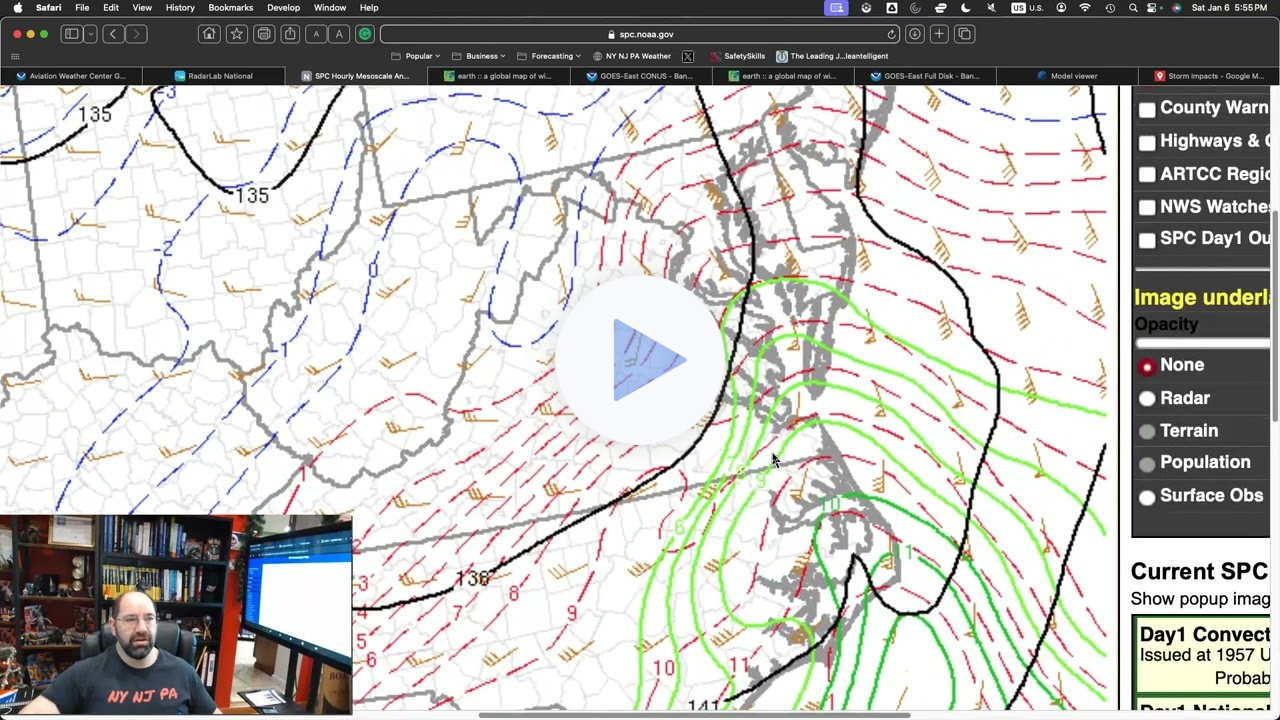This screenshot has width=1280, height=720.
Task: Toggle the County Warning areas checkbox
Action: [x=1147, y=108]
